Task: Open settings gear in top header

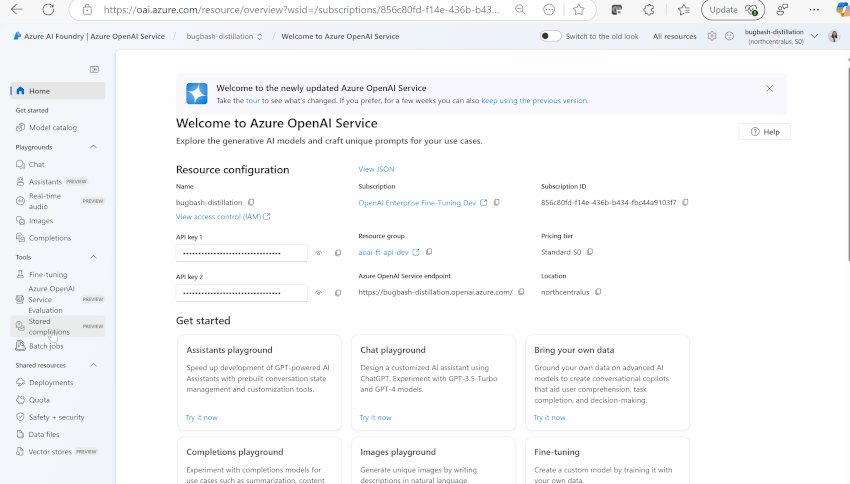Action: click(712, 36)
